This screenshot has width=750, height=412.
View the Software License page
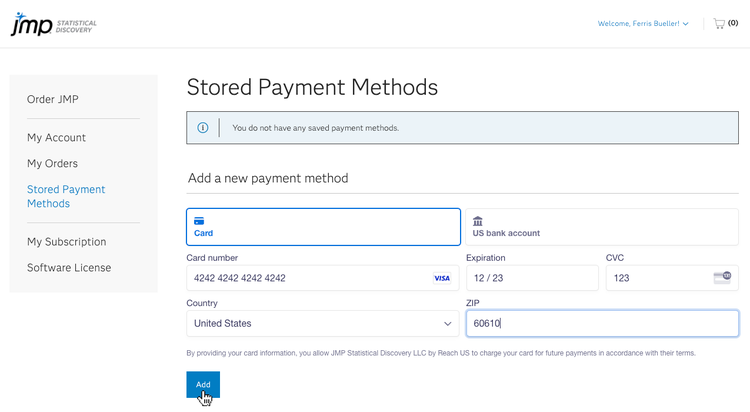tap(69, 268)
